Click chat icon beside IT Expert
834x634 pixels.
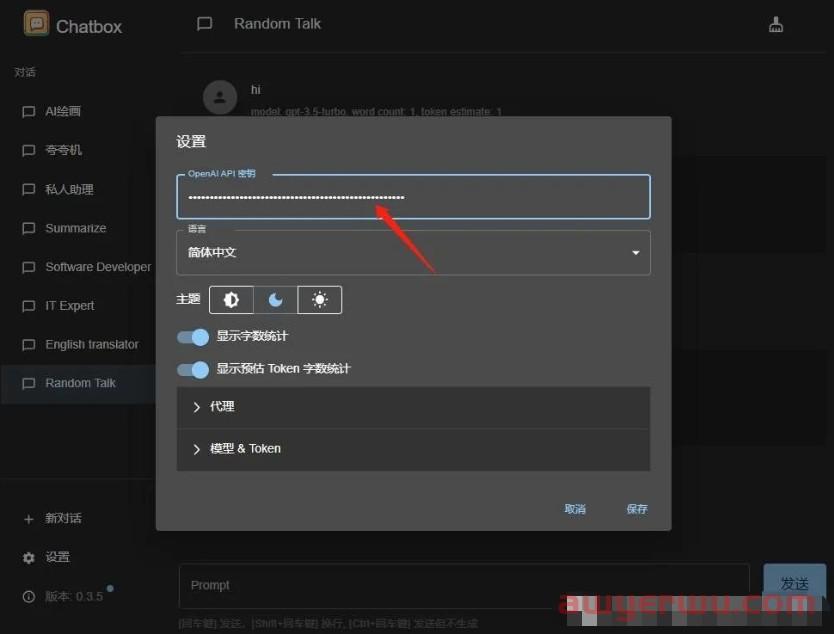click(28, 306)
